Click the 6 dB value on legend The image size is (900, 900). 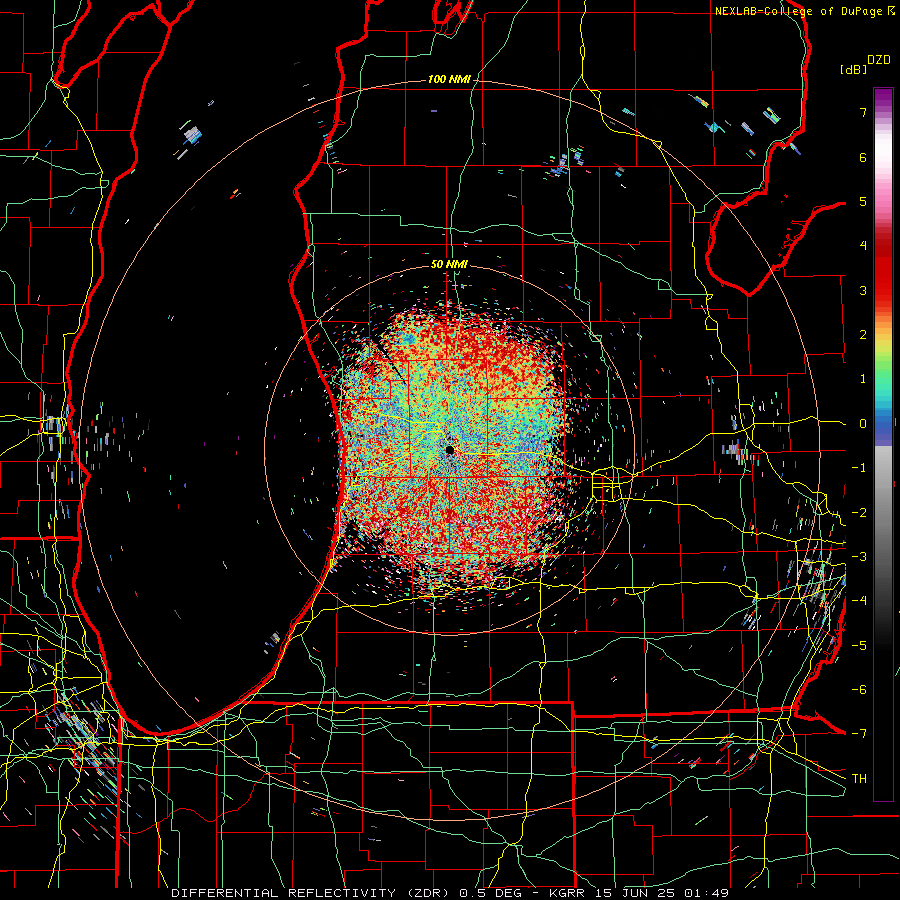click(863, 157)
